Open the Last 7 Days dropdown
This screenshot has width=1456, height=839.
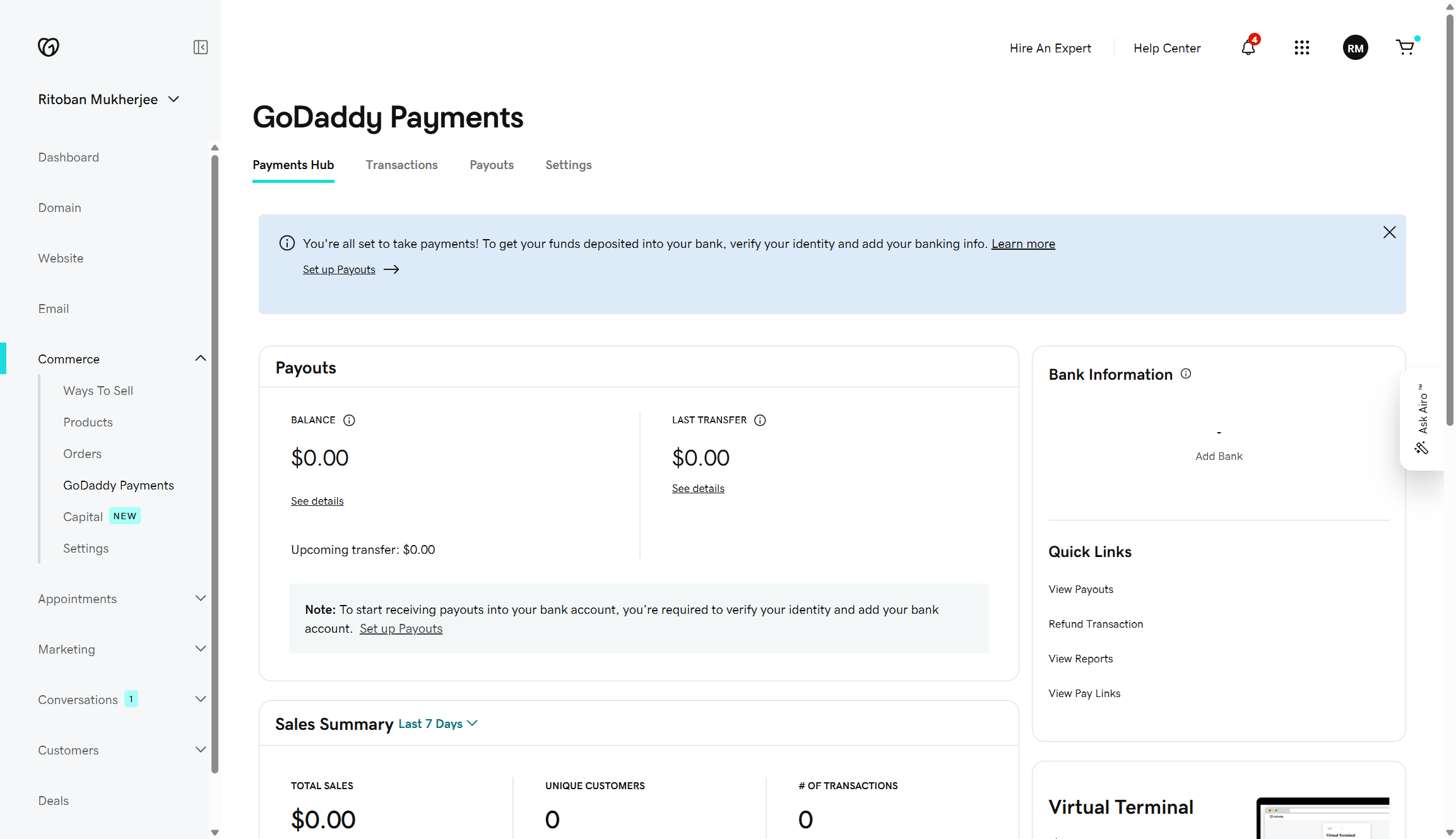coord(437,724)
